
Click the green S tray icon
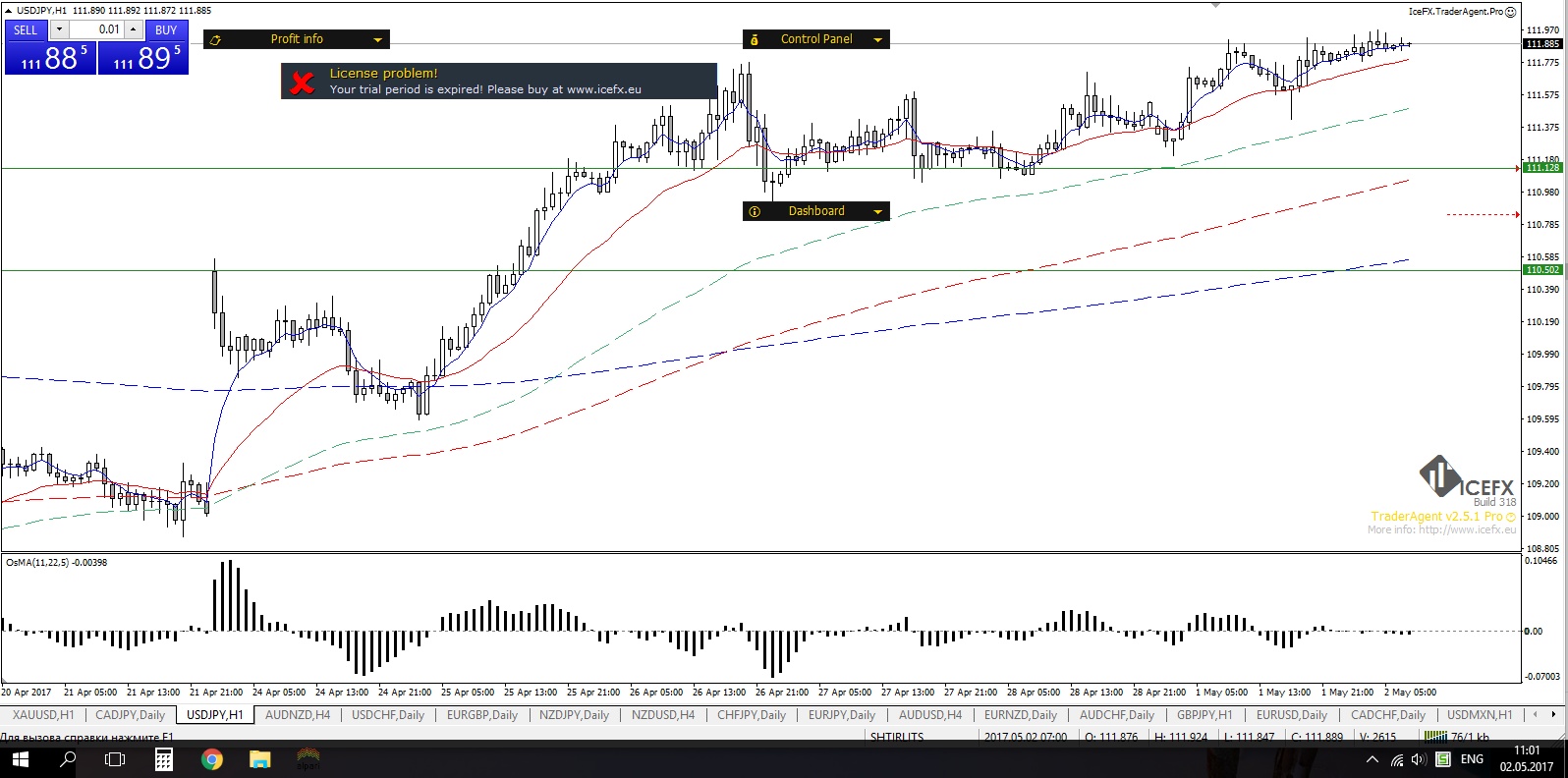[x=1443, y=759]
